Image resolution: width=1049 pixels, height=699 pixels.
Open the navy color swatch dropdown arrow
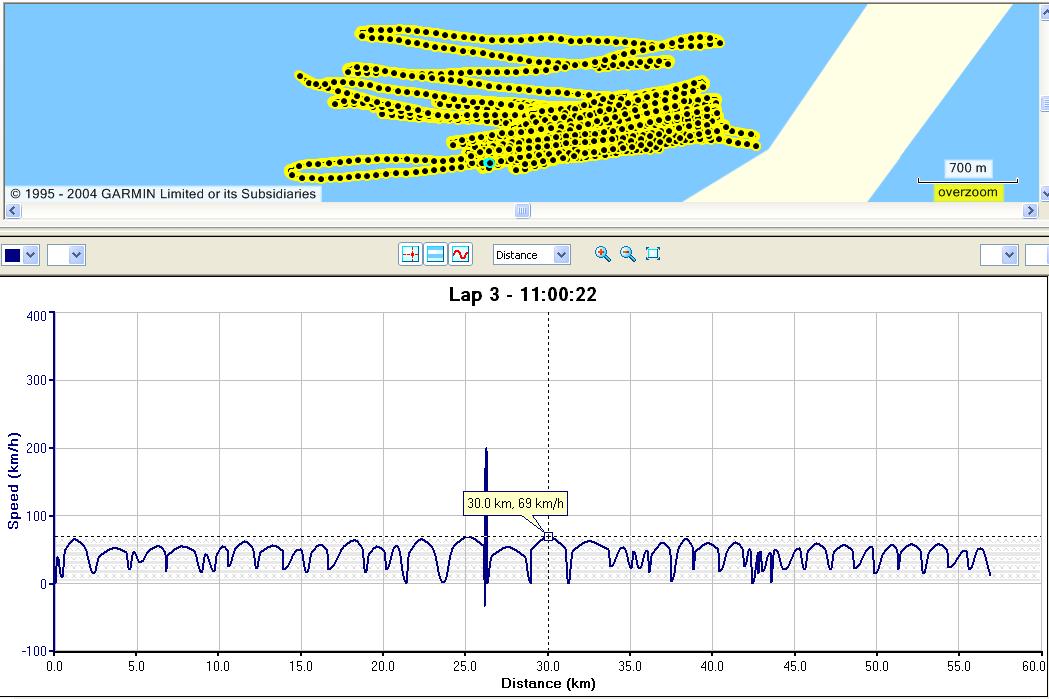[x=31, y=255]
